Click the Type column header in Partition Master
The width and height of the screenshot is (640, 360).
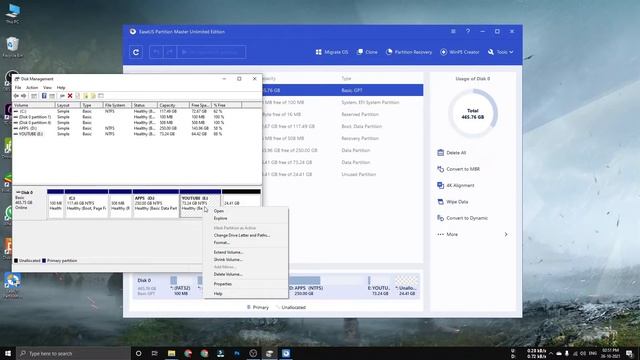click(x=346, y=78)
